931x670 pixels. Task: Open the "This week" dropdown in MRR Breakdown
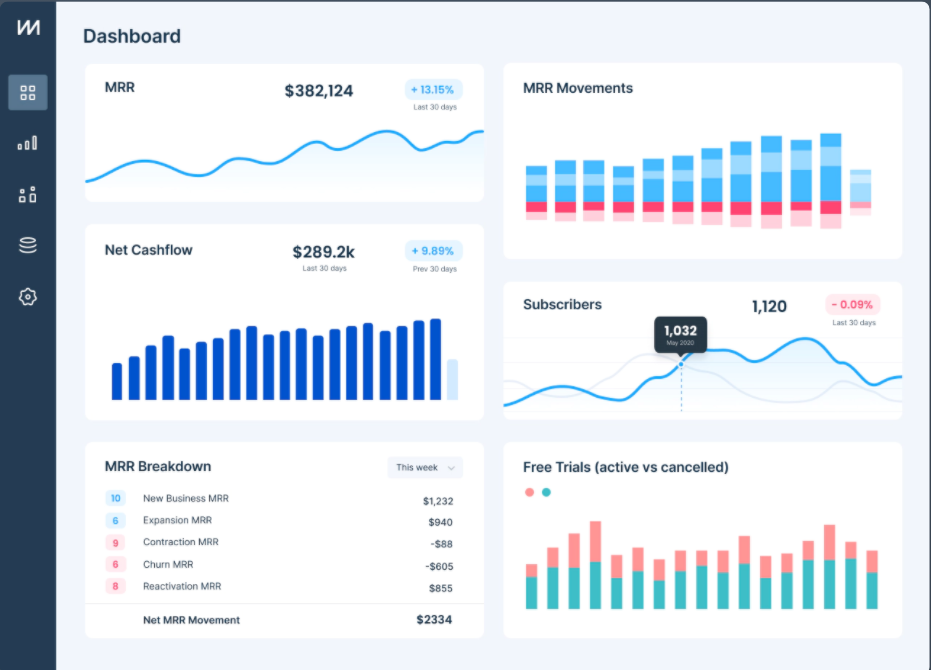click(x=424, y=467)
